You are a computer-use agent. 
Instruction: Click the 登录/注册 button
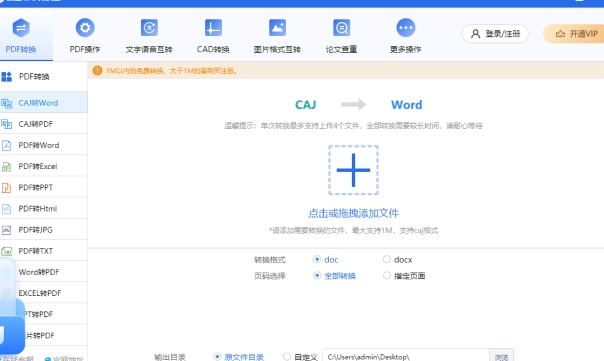495,34
